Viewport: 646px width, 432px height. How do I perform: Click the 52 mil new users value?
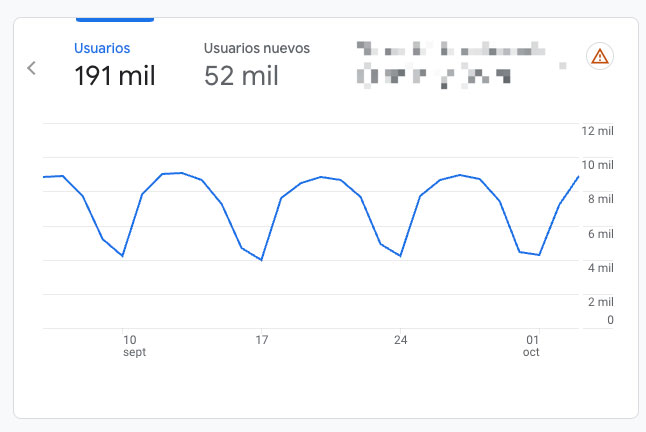(241, 76)
